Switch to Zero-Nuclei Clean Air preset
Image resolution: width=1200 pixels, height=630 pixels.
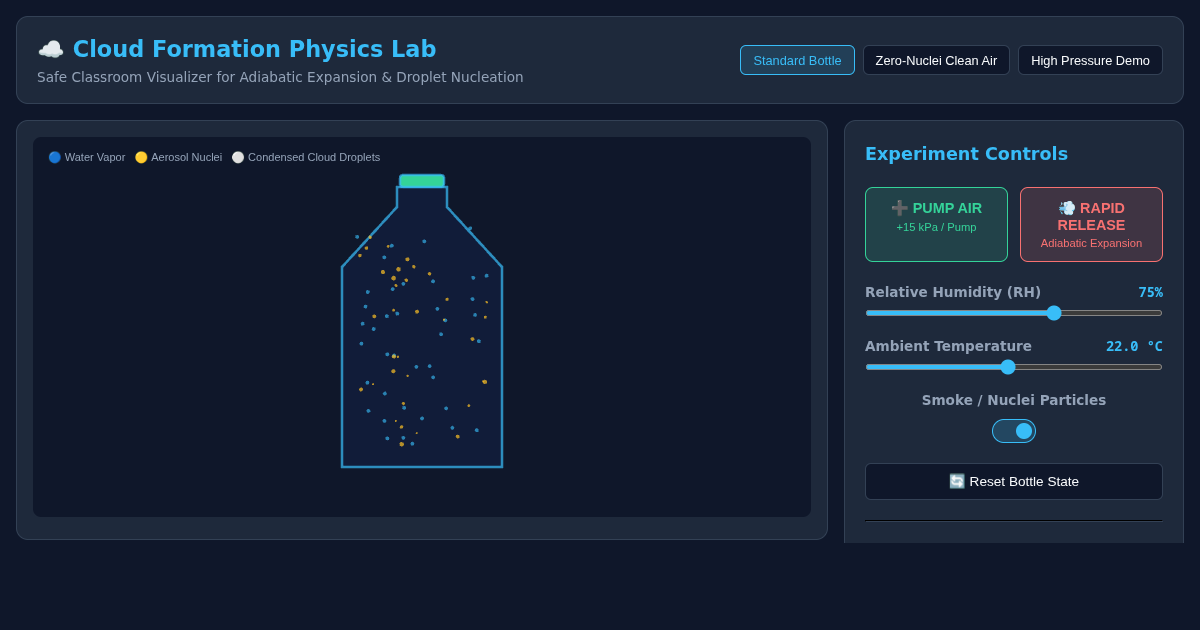pos(936,60)
